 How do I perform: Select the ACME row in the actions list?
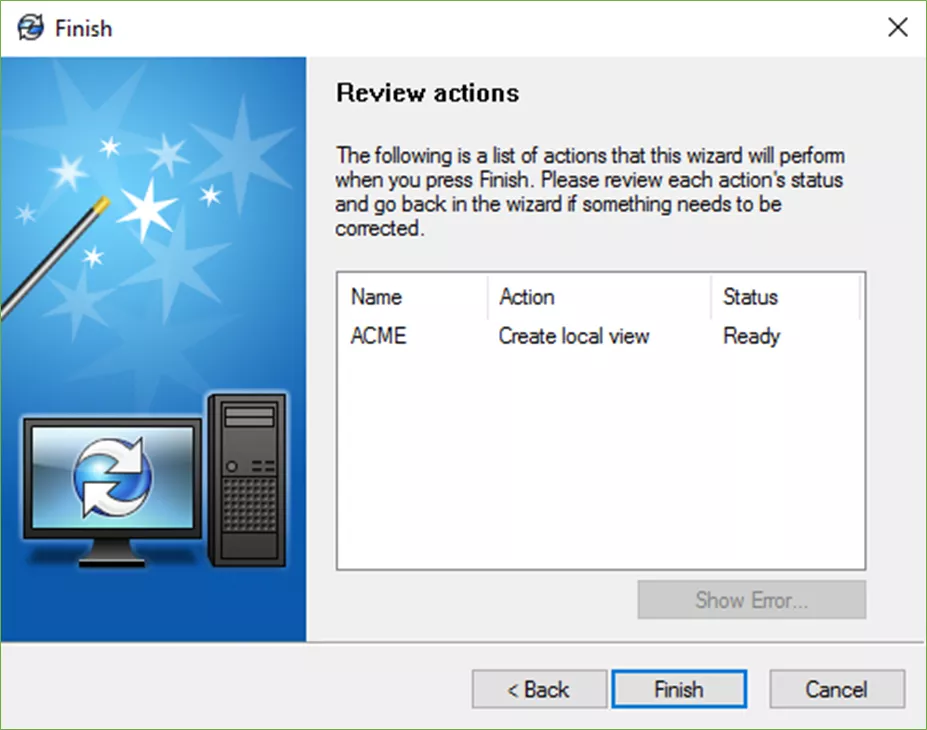pos(379,336)
